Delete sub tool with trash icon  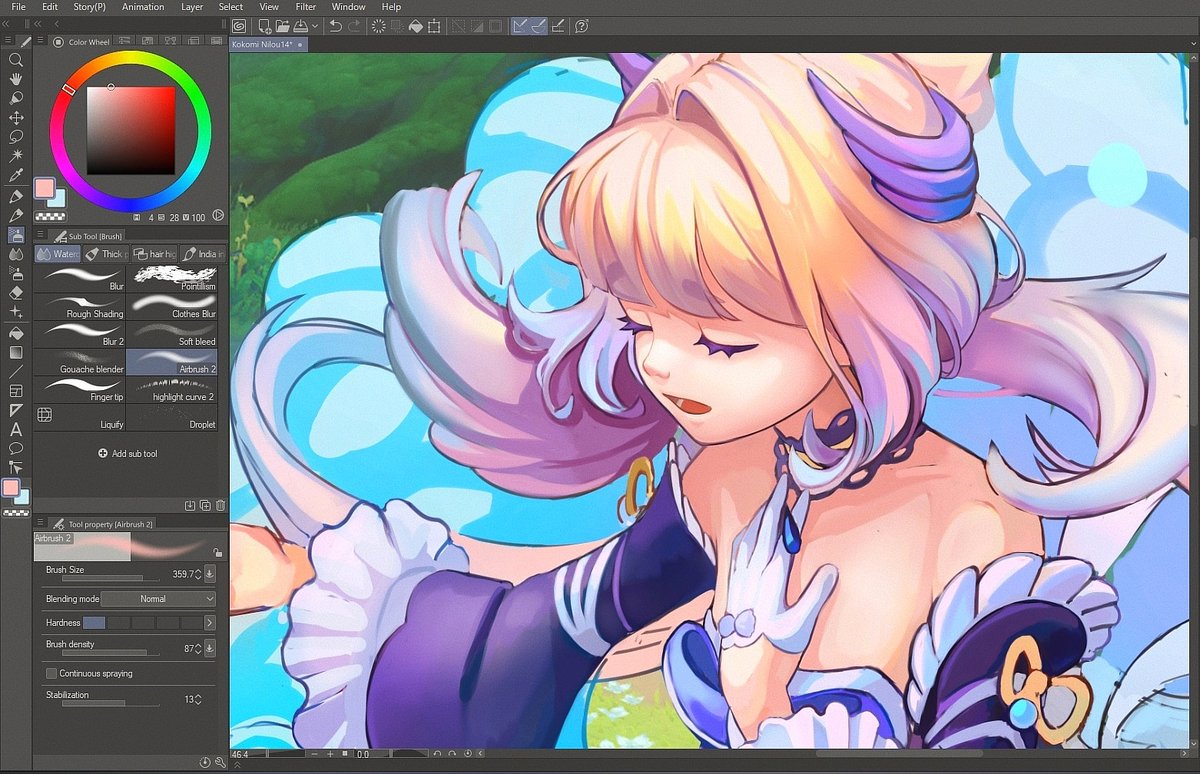pyautogui.click(x=220, y=506)
